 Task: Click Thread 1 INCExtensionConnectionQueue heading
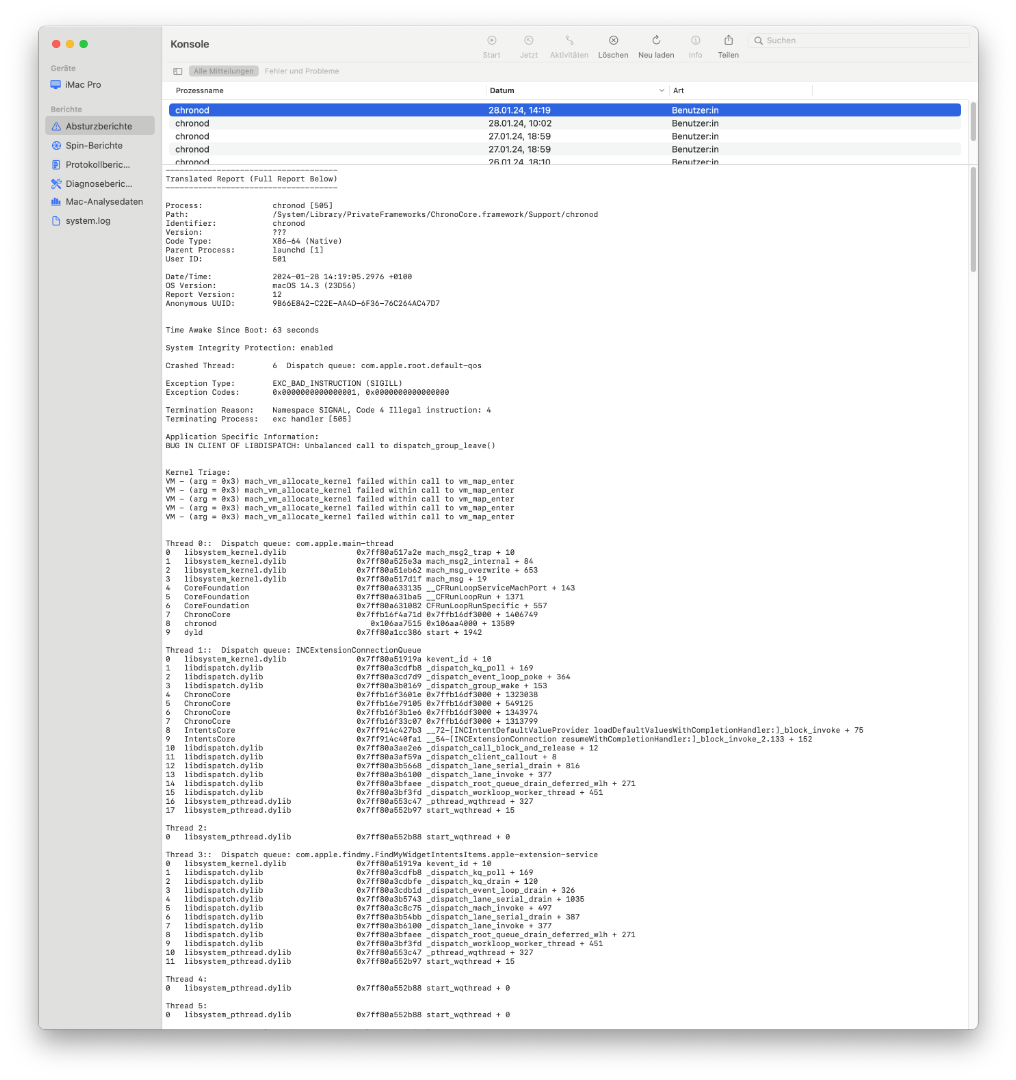click(293, 650)
